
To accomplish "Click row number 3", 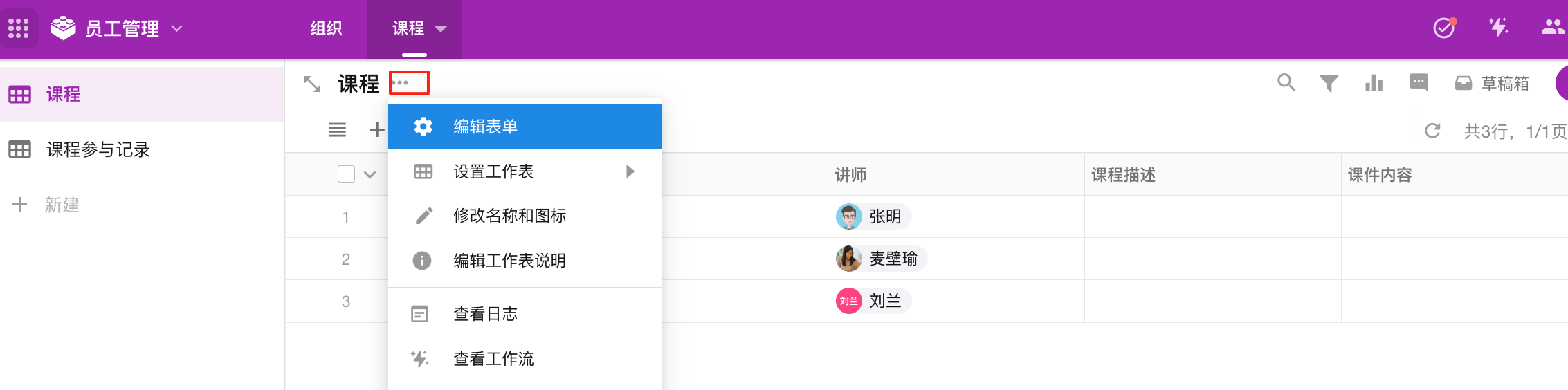I will coord(346,301).
